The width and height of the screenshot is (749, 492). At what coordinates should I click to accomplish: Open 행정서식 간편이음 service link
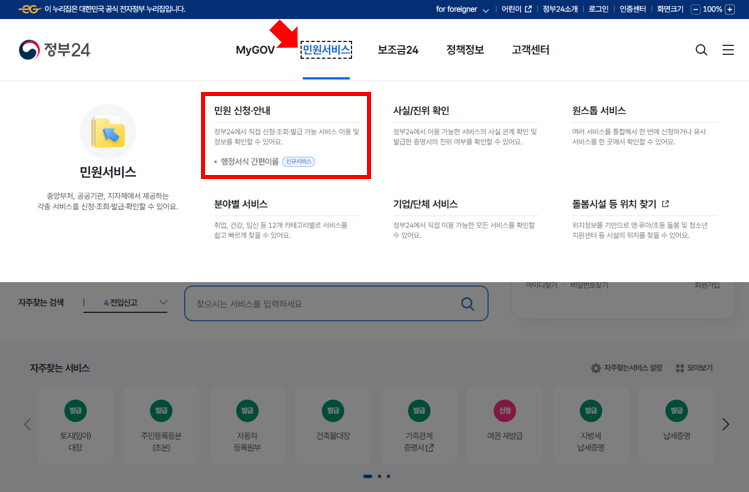249,161
